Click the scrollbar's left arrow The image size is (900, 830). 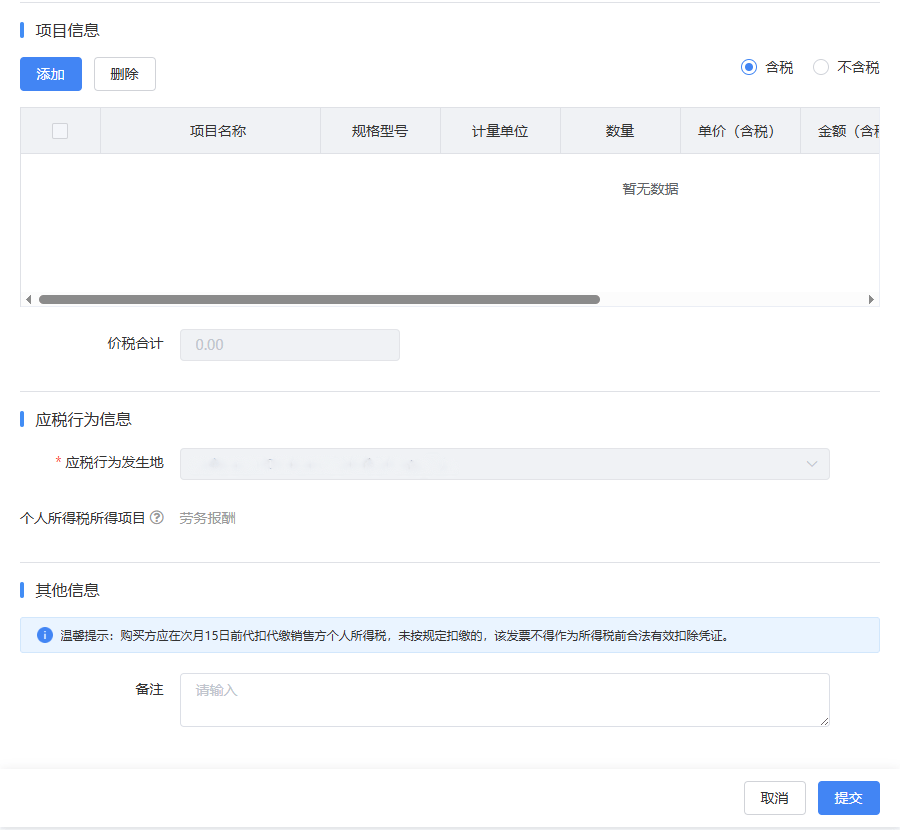[x=28, y=299]
